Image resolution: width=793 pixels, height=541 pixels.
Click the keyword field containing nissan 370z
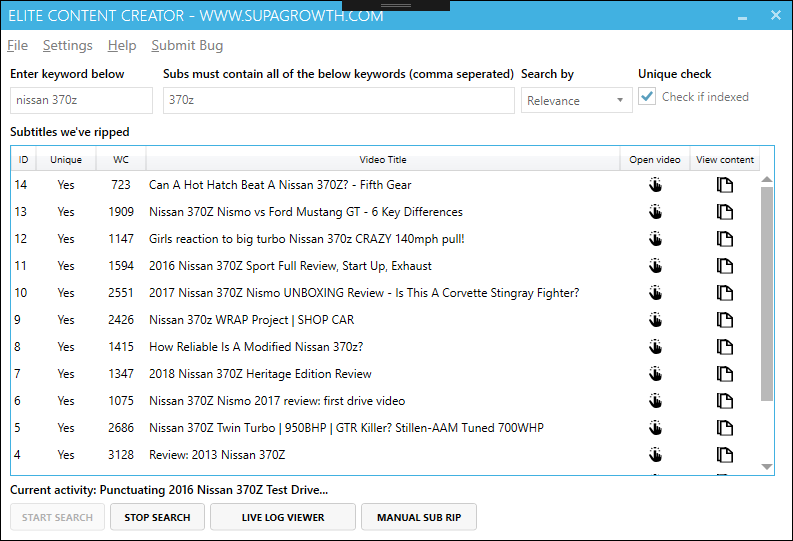[81, 100]
